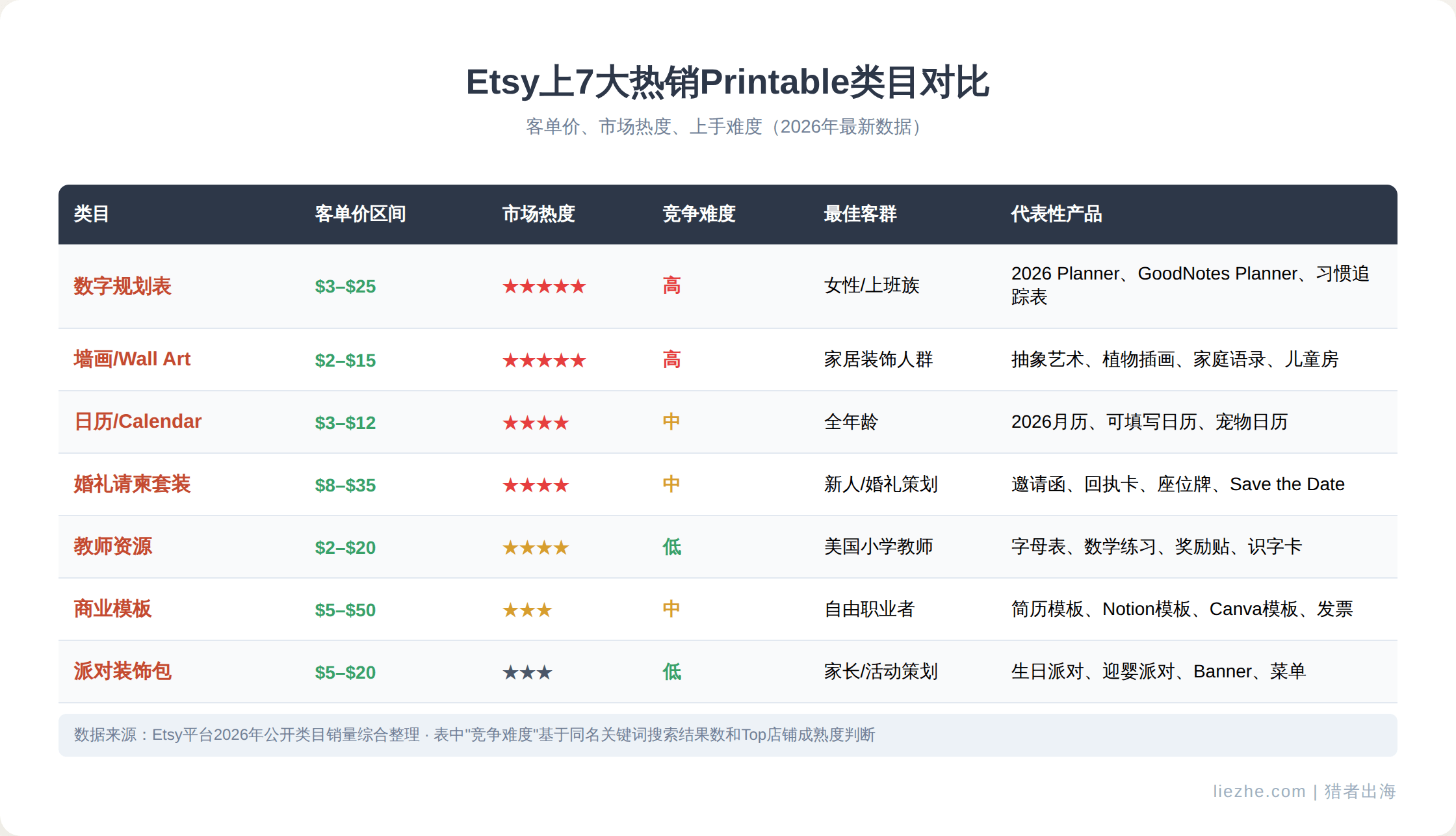Click products text '抽象艺术、植物插画、家庭语录、儿童房'

[x=1175, y=359]
